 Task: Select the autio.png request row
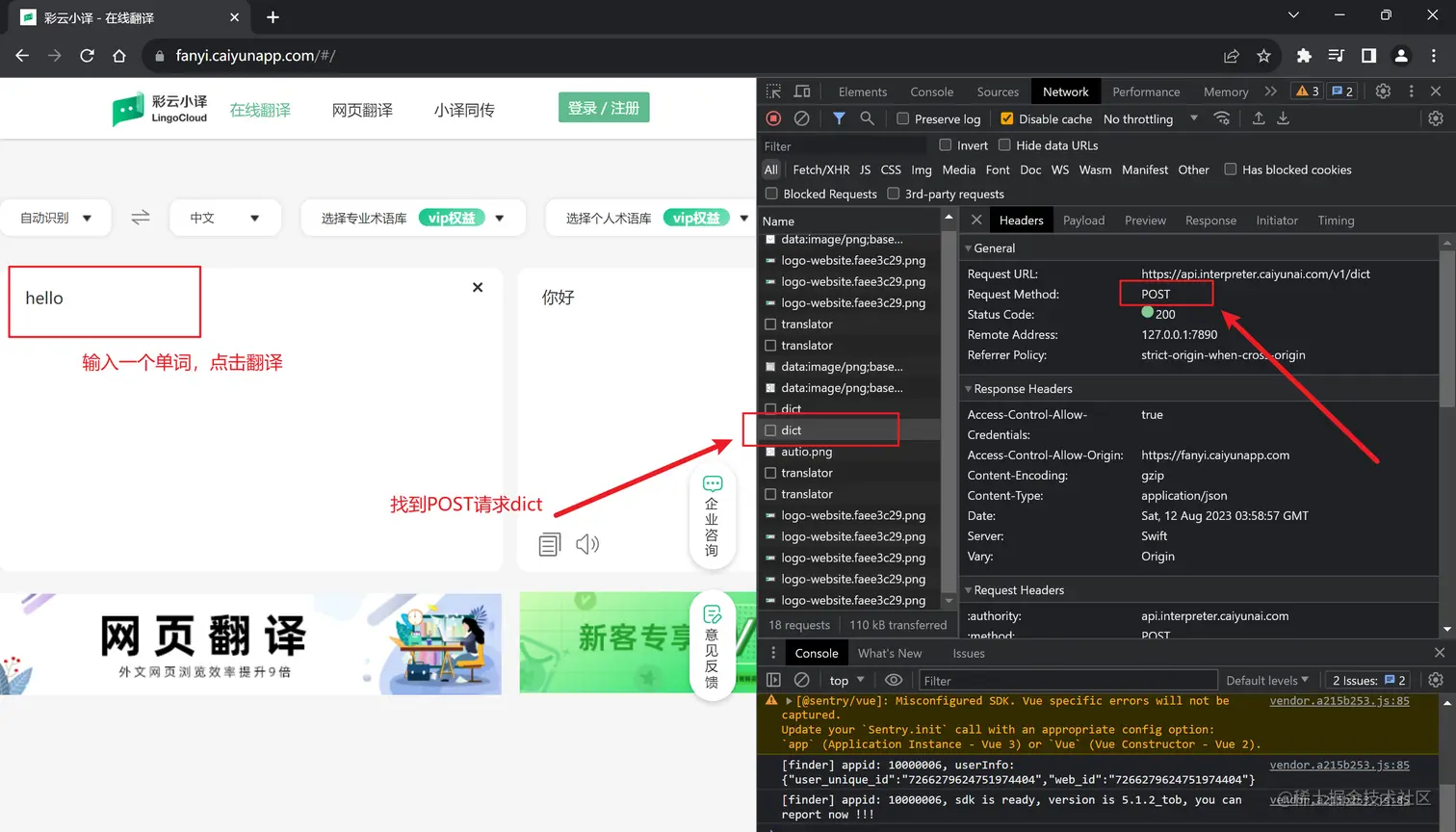pyautogui.click(x=848, y=452)
